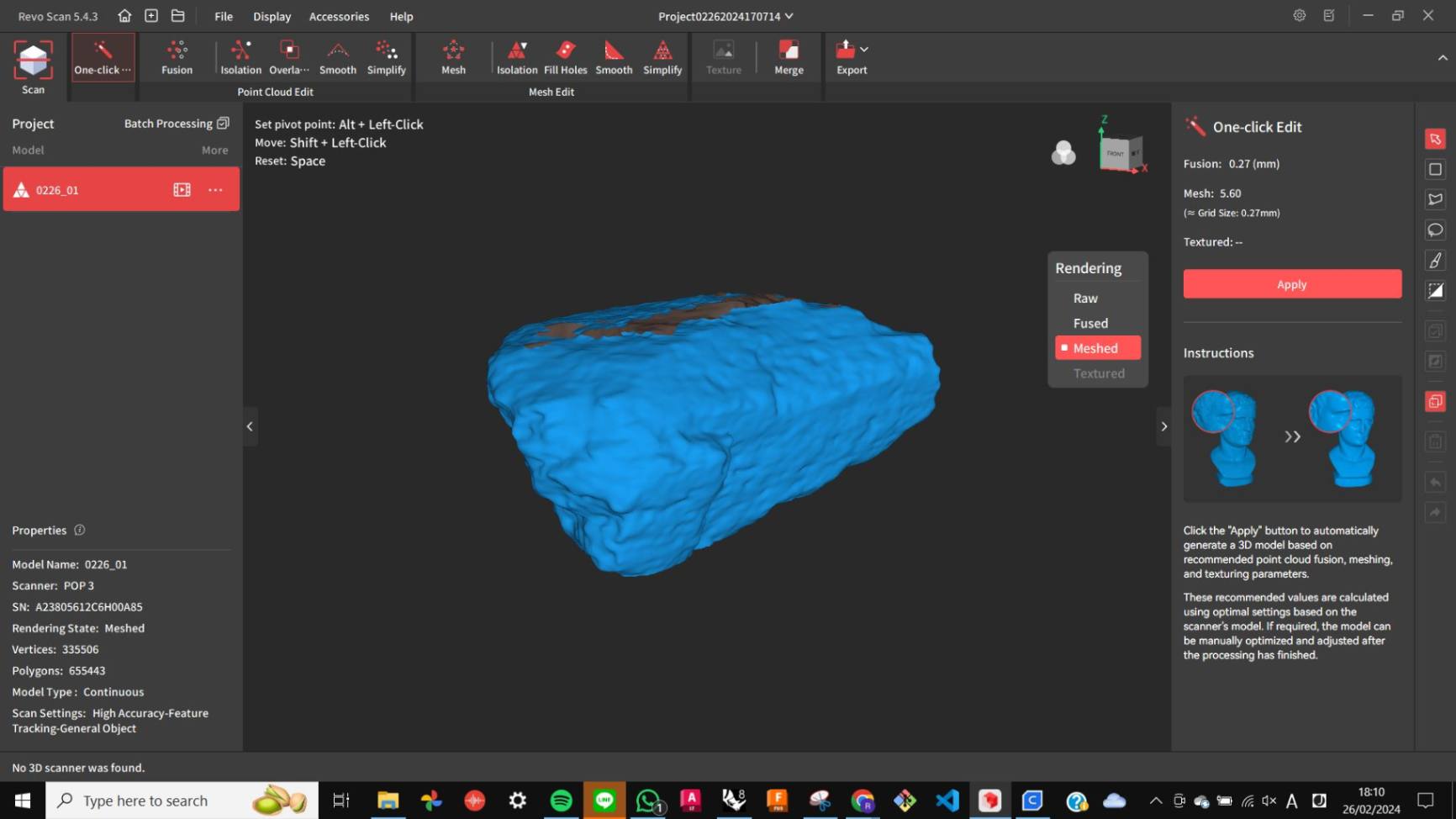1456x819 pixels.
Task: Open the notes icon beside settings gear
Action: (1329, 16)
